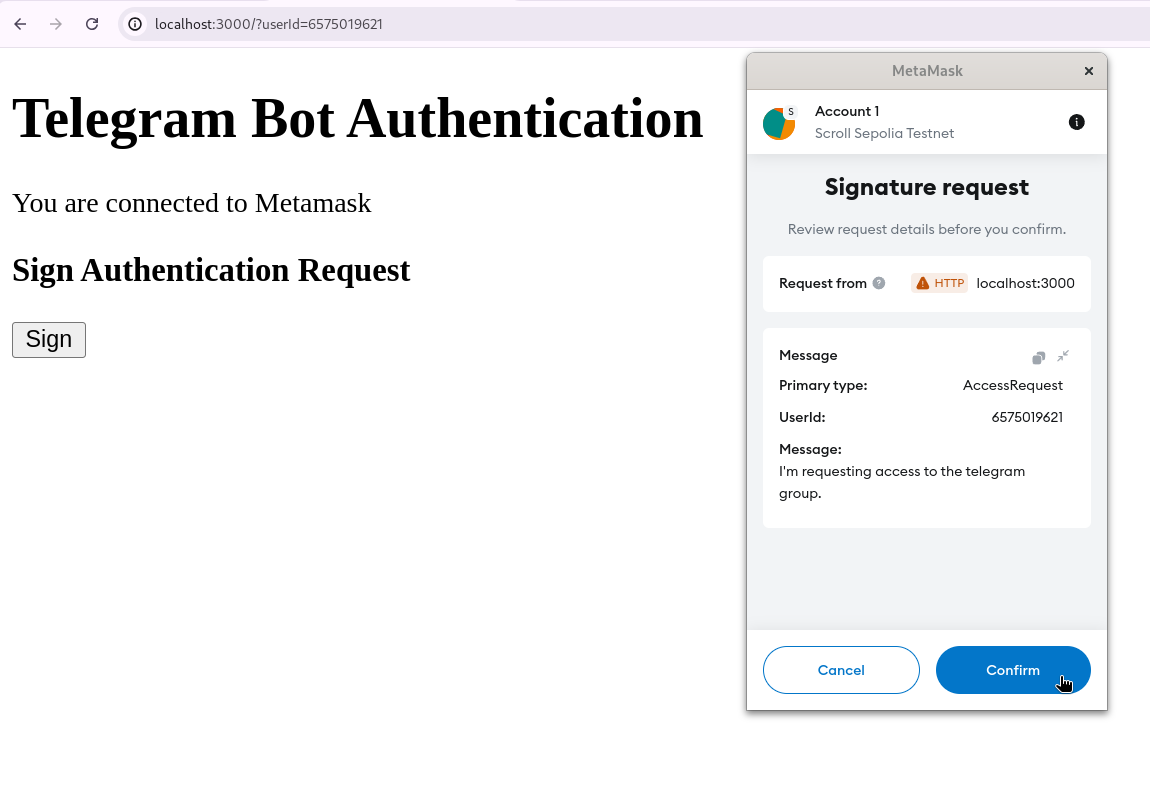Image resolution: width=1150 pixels, height=788 pixels.
Task: Reload the current page
Action: coord(92,24)
